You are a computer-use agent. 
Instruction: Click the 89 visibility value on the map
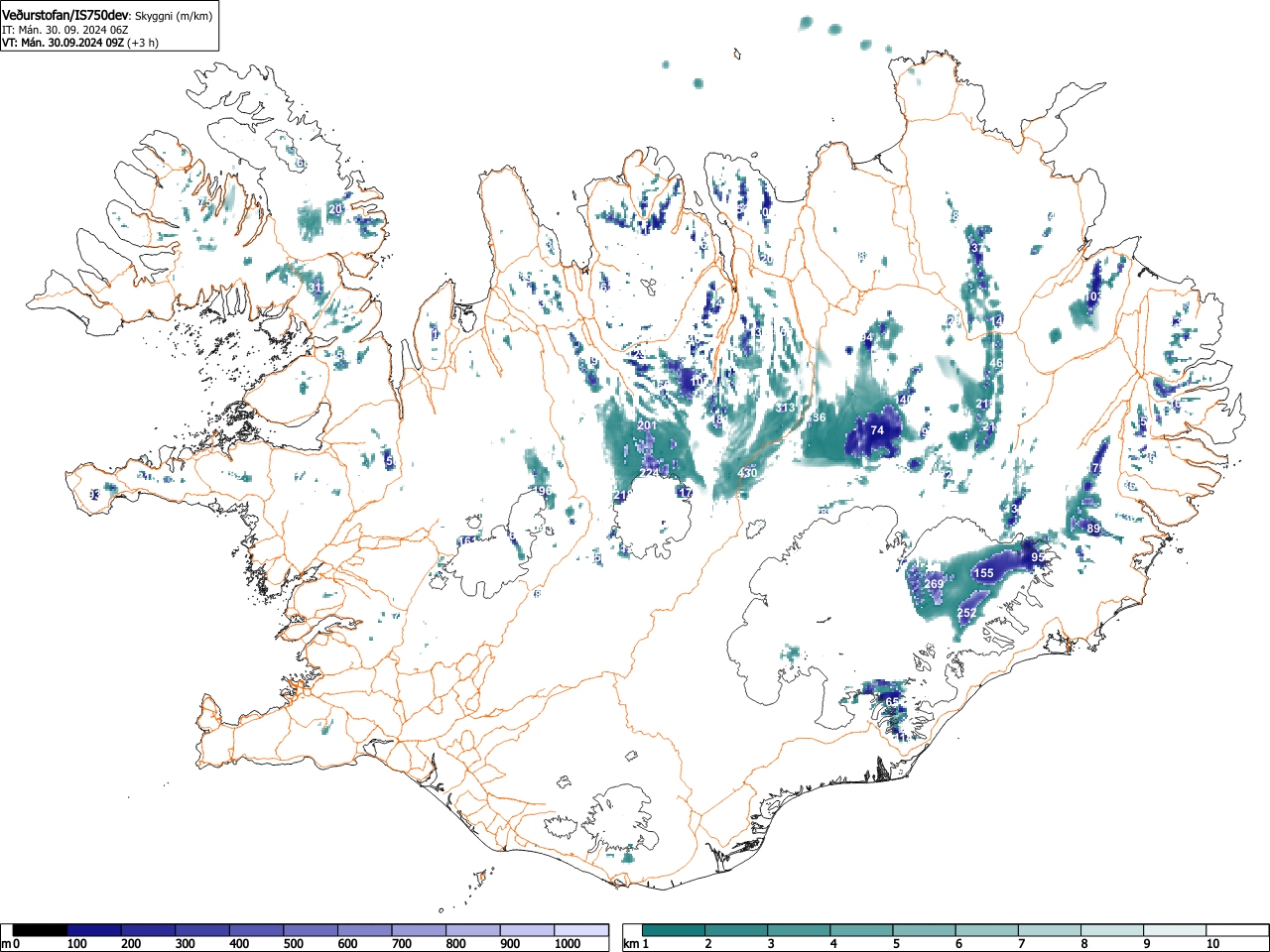pyautogui.click(x=1093, y=529)
